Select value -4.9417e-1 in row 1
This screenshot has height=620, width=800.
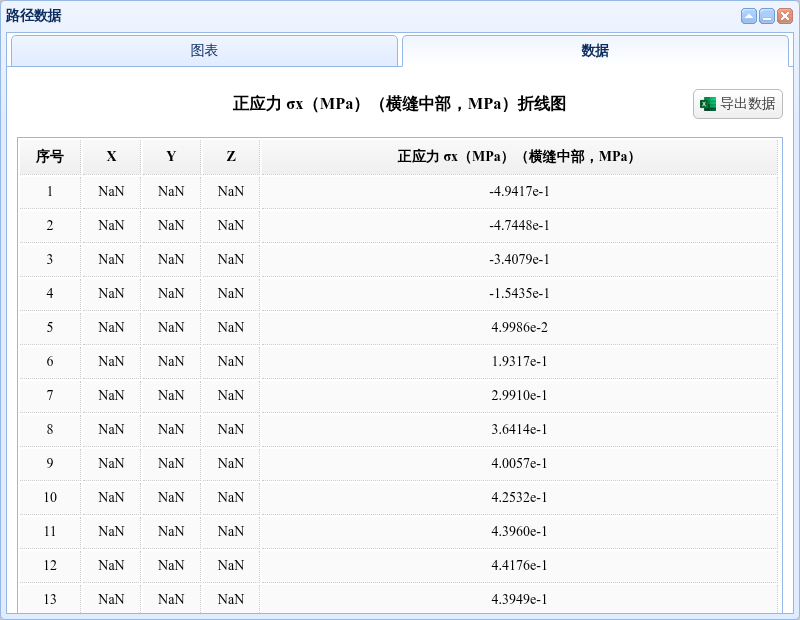519,191
